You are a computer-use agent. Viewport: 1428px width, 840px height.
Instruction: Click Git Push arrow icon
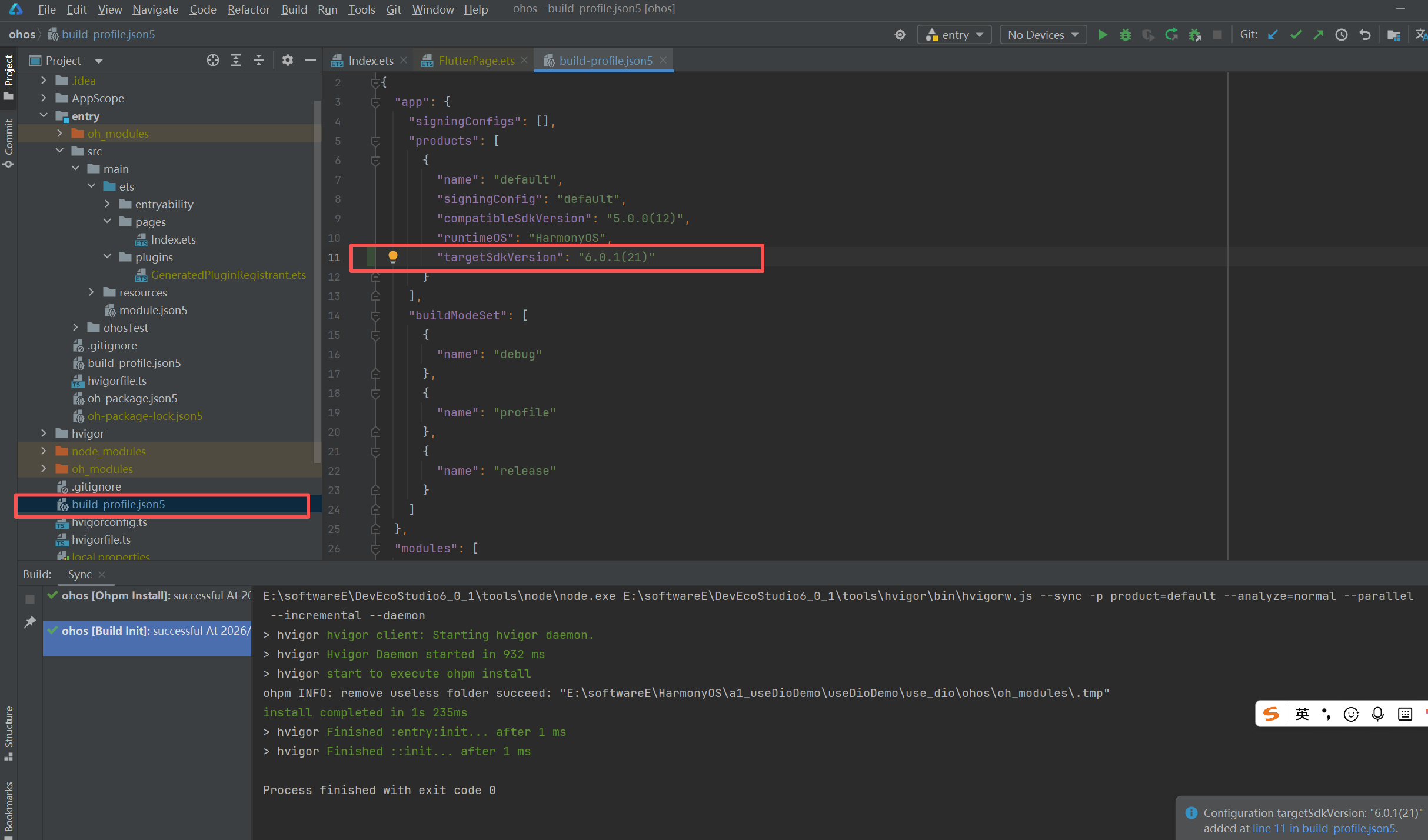coord(1319,35)
